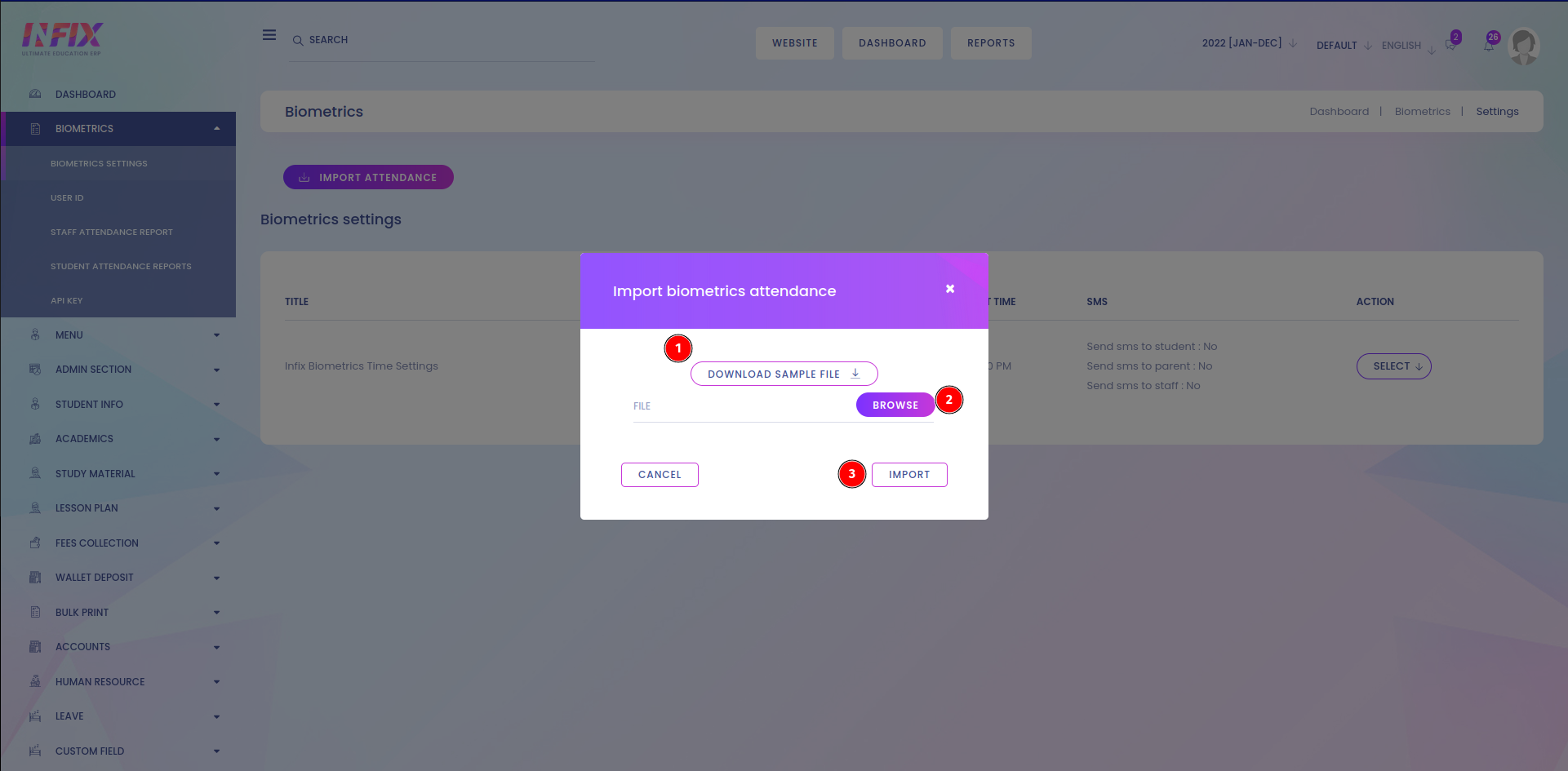Open the notifications bell icon
This screenshot has width=1568, height=771.
[x=1489, y=46]
